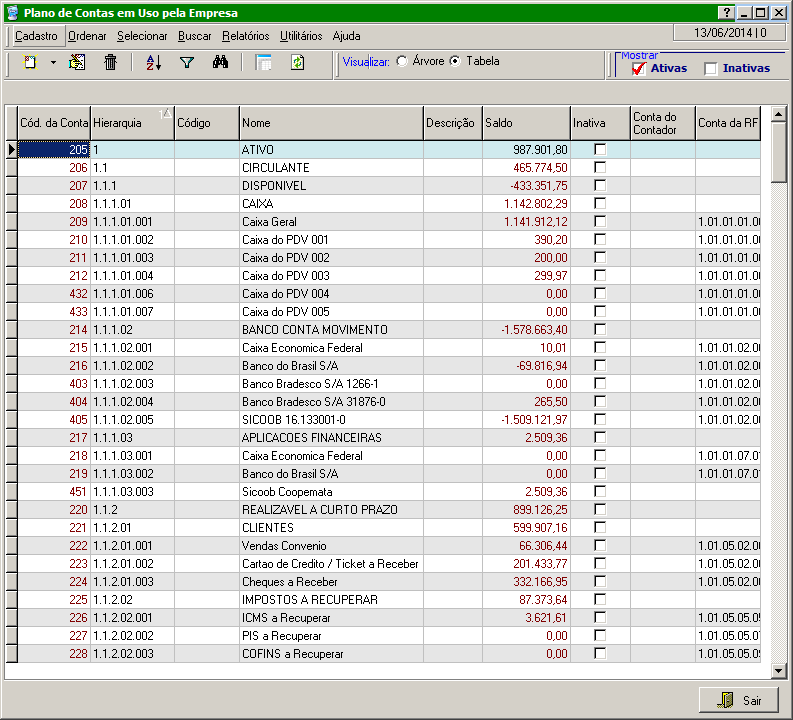Click the binoculars search icon
This screenshot has width=793, height=720.
[x=221, y=63]
